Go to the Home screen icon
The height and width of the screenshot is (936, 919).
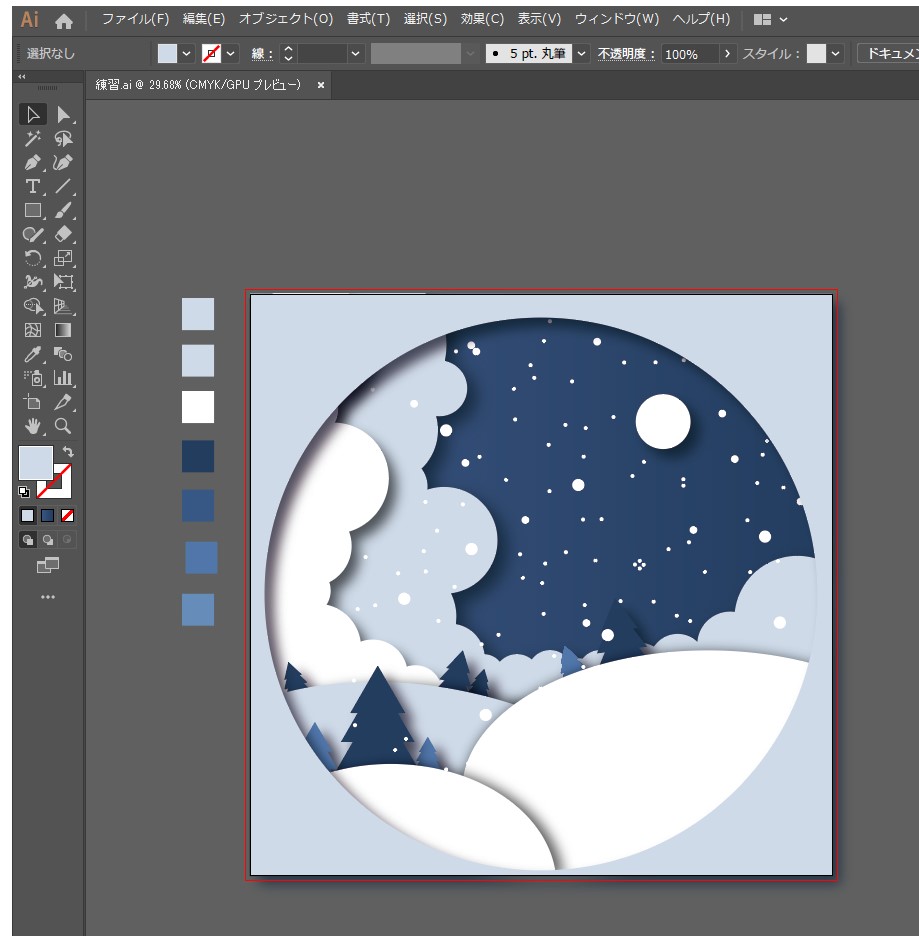64,21
